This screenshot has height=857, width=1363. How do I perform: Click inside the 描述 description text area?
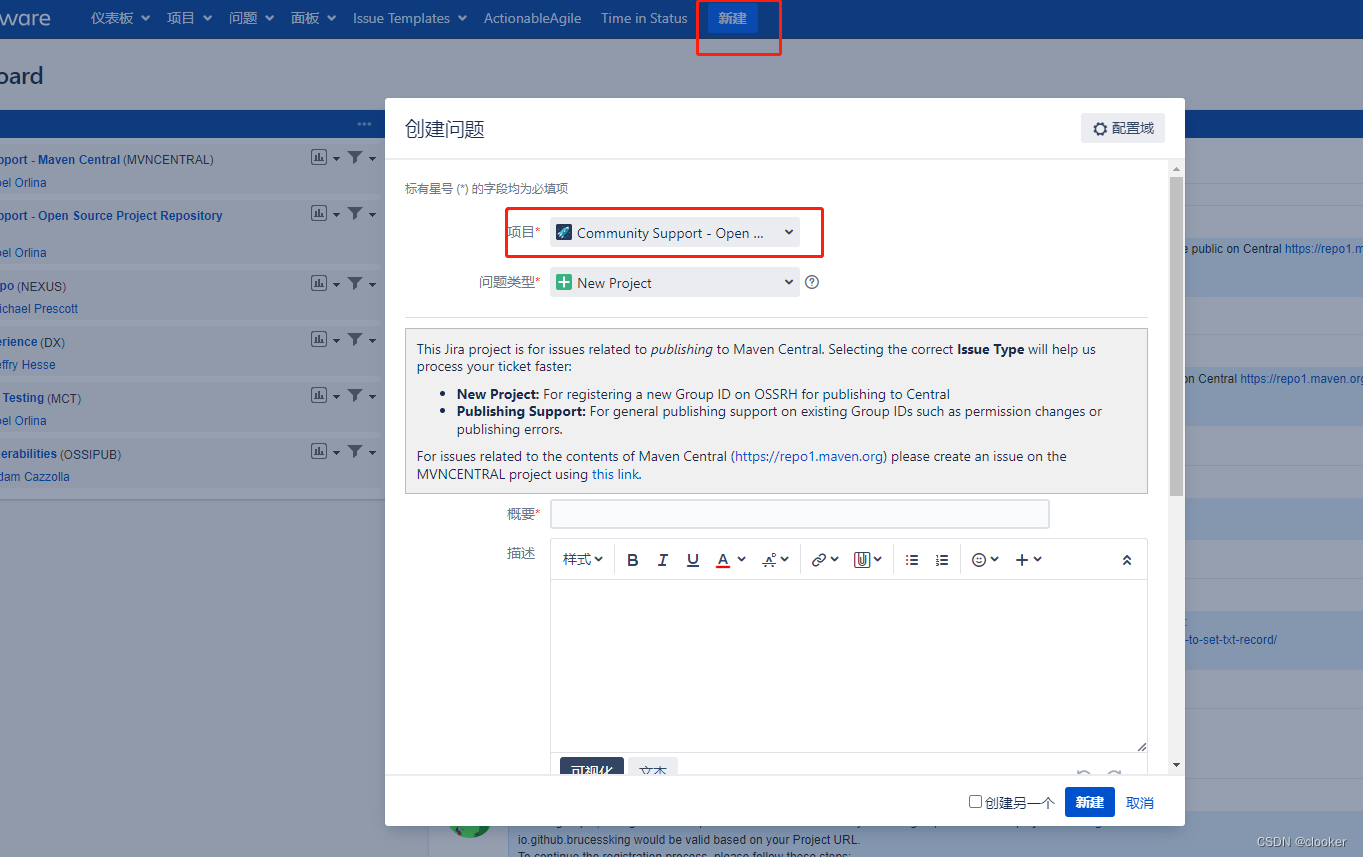tap(849, 666)
